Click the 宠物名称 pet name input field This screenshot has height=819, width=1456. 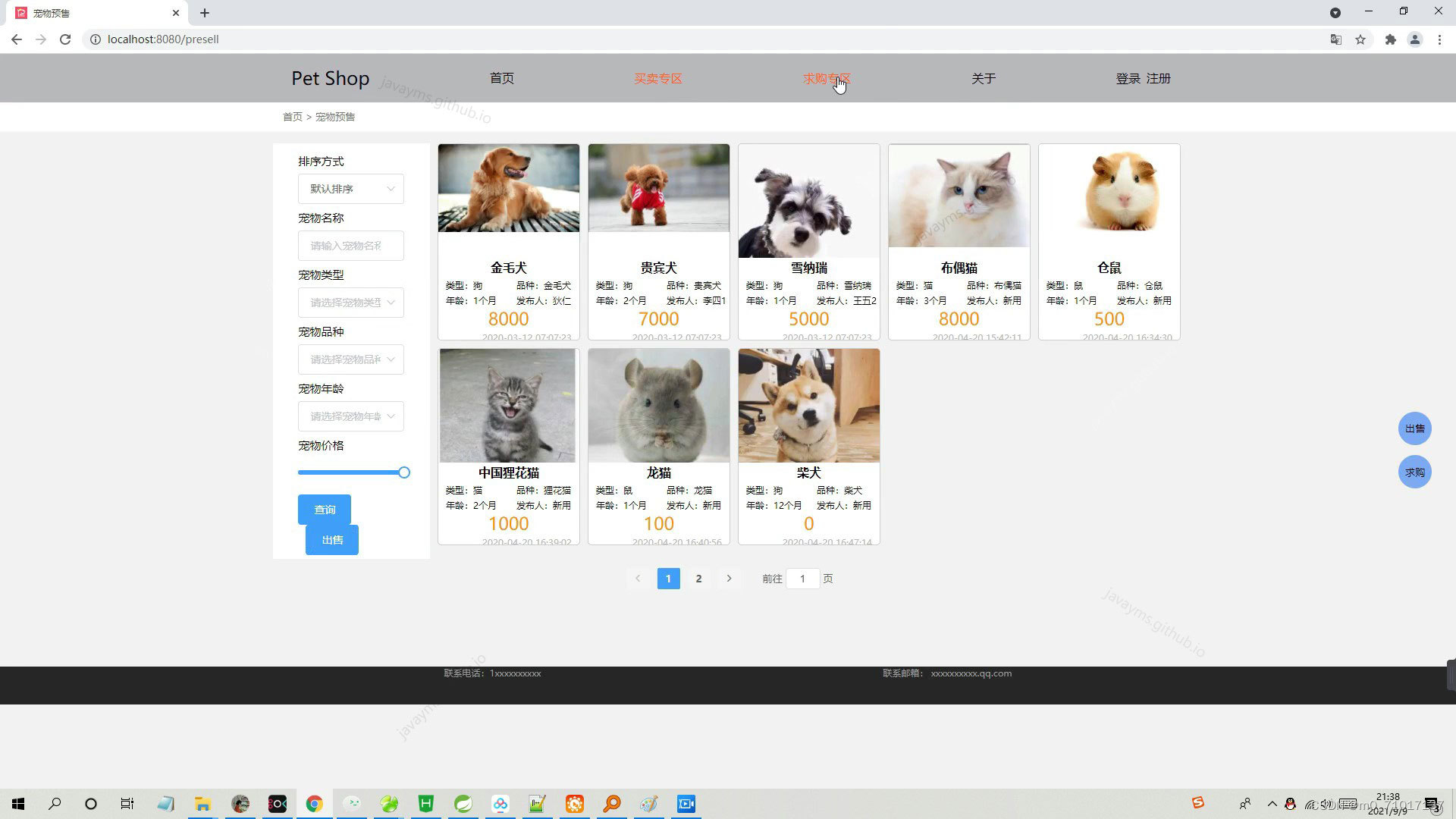[x=350, y=246]
